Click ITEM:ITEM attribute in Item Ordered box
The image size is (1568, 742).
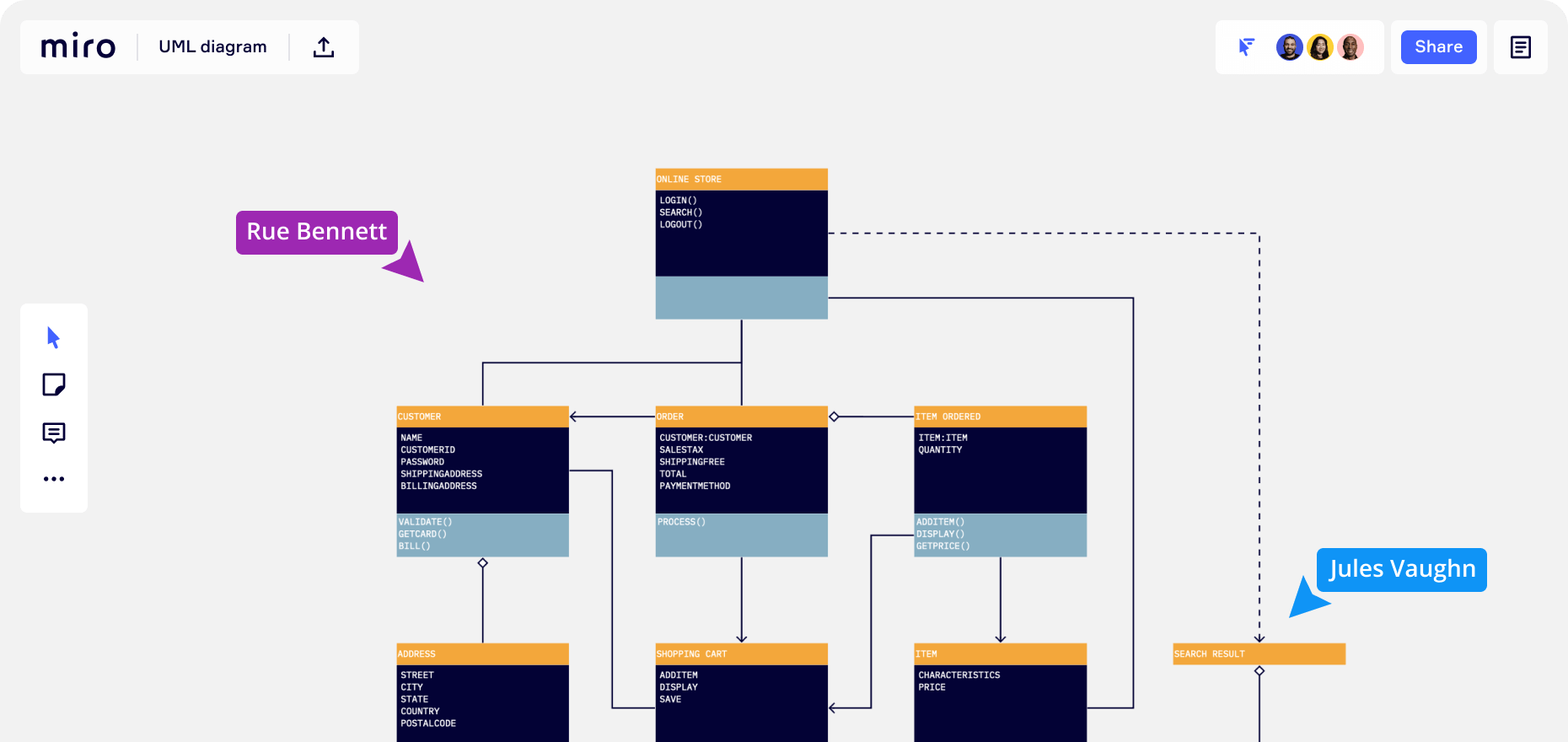943,438
